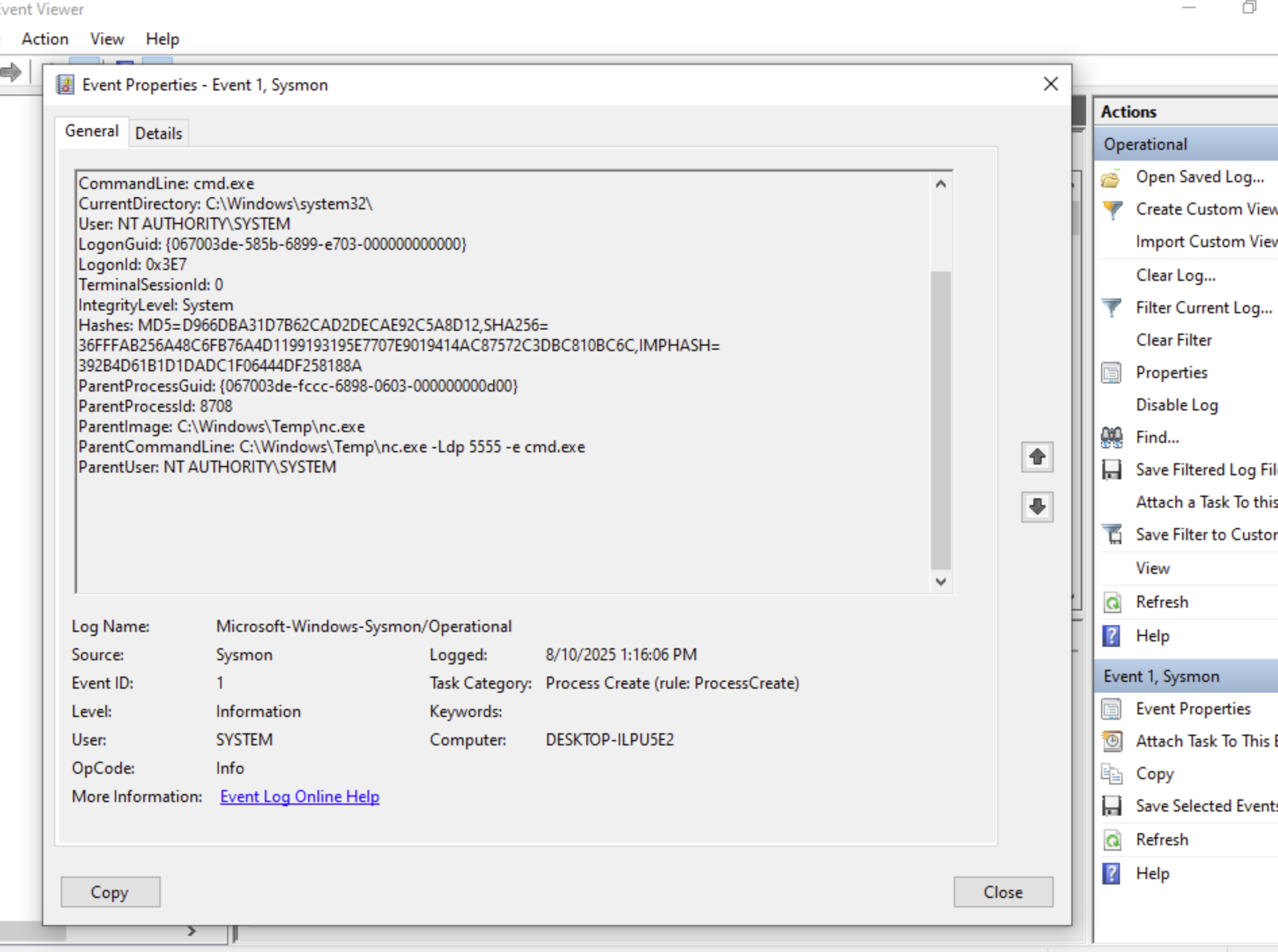1278x952 pixels.
Task: Click the Open Saved Log folder icon
Action: (x=1111, y=178)
